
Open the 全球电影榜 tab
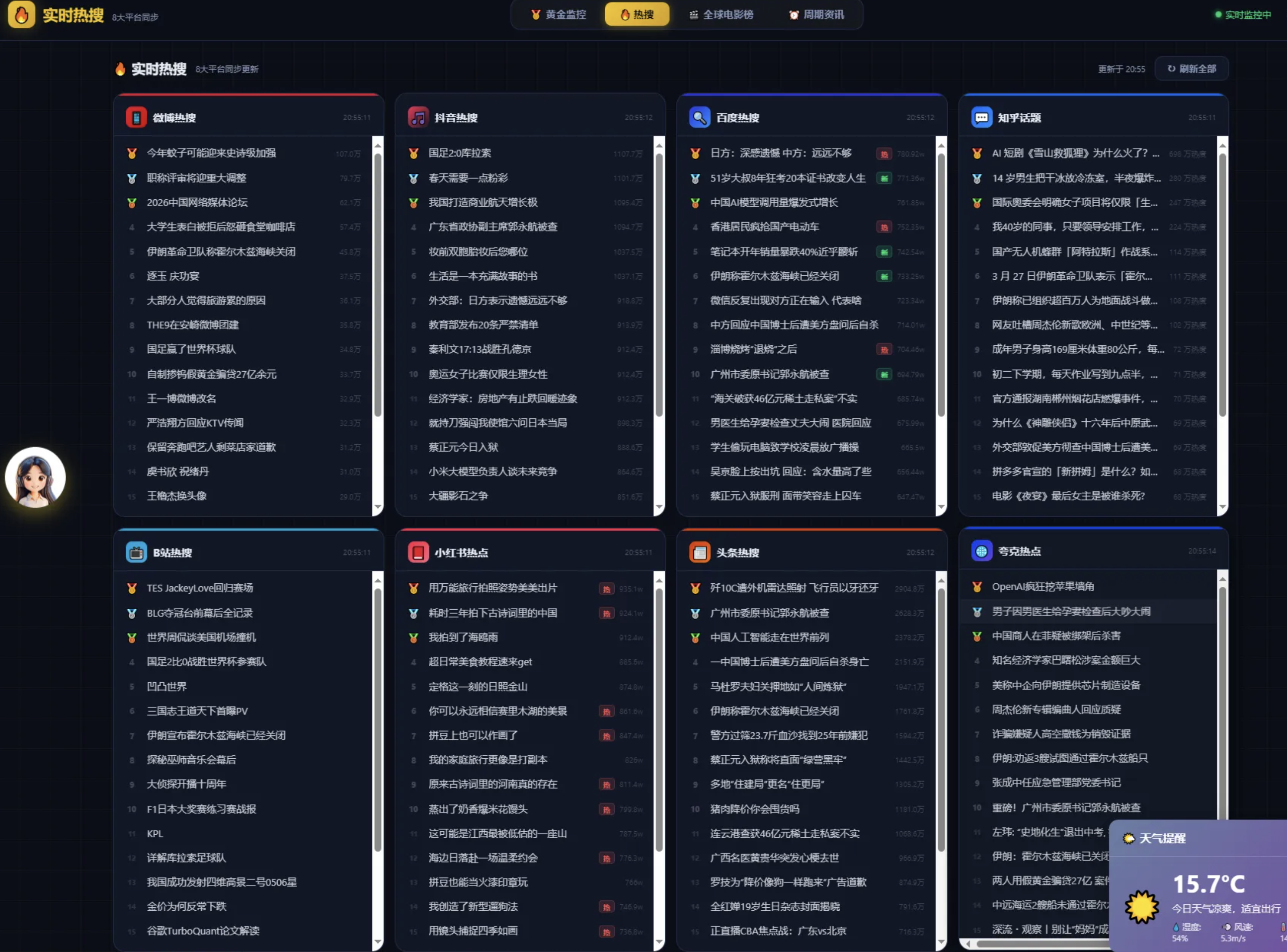pos(721,14)
